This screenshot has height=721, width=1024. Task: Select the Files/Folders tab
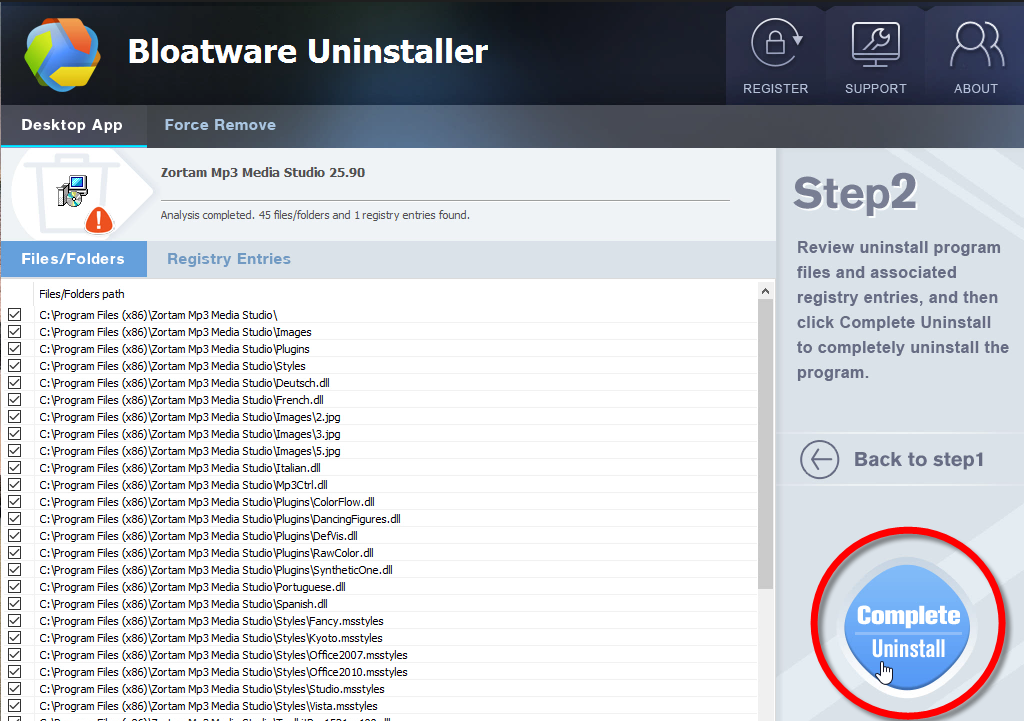[x=73, y=259]
